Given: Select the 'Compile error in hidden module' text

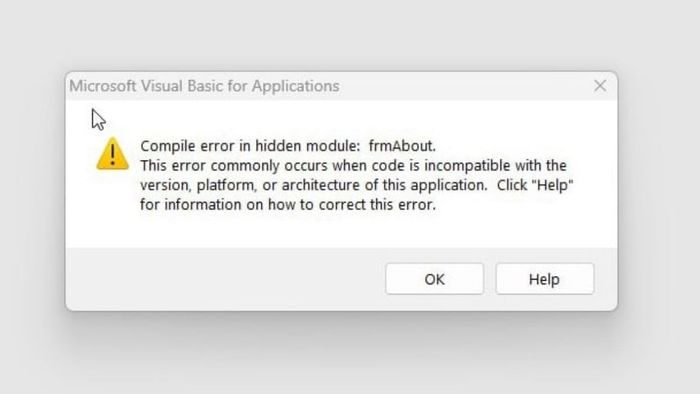Looking at the screenshot, I should [250, 146].
